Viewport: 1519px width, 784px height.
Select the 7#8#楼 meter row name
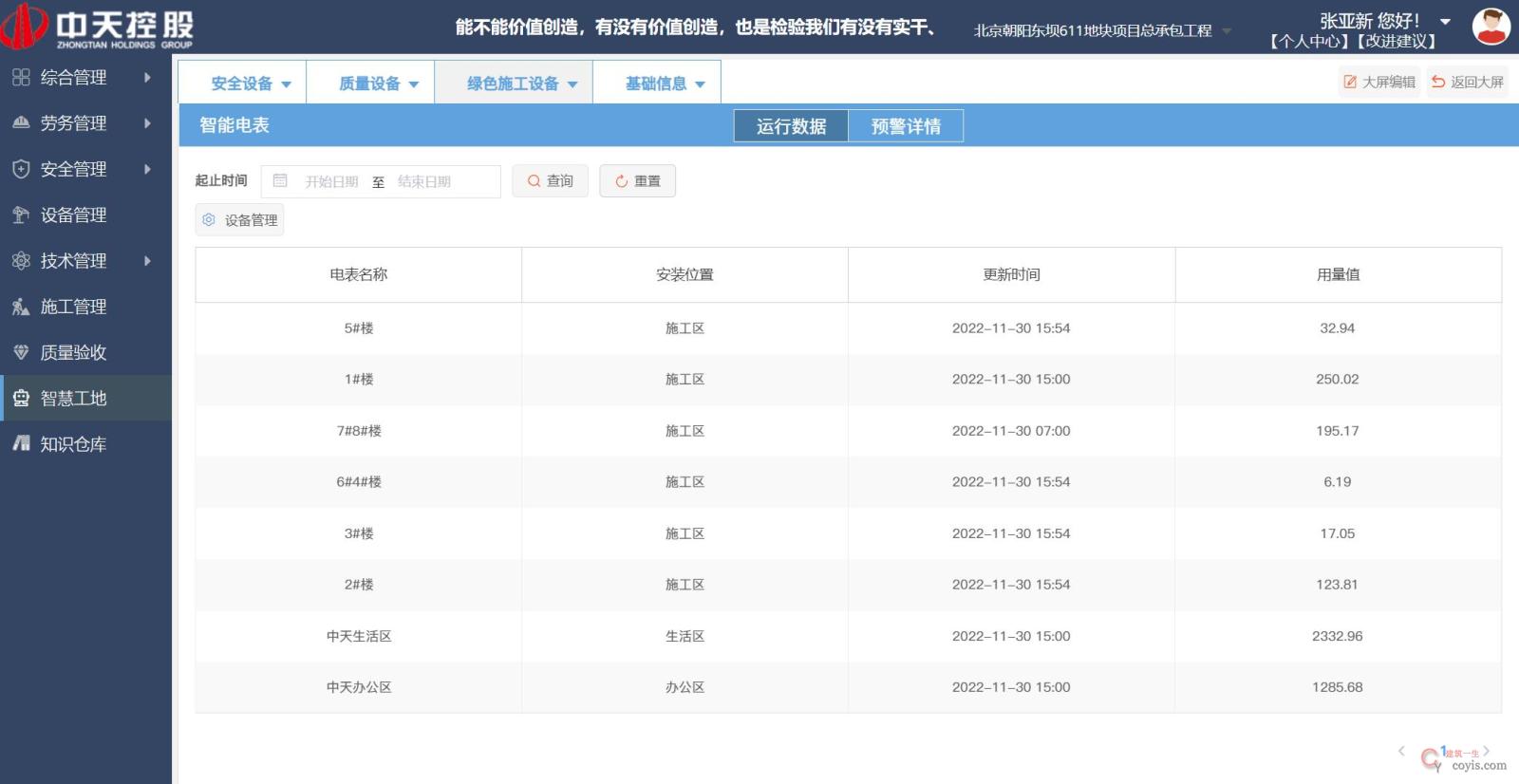point(359,431)
